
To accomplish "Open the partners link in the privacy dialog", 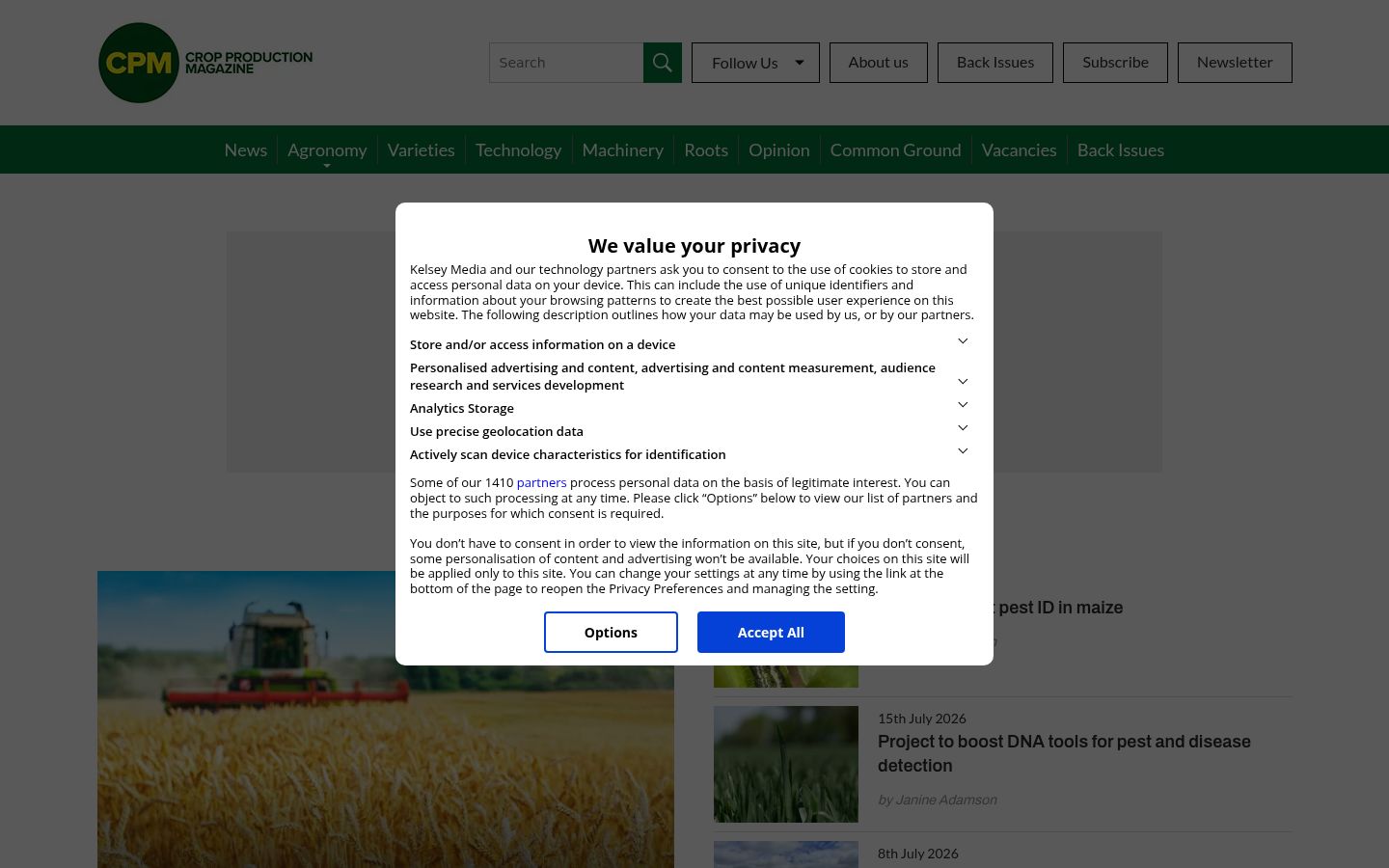I will (541, 482).
